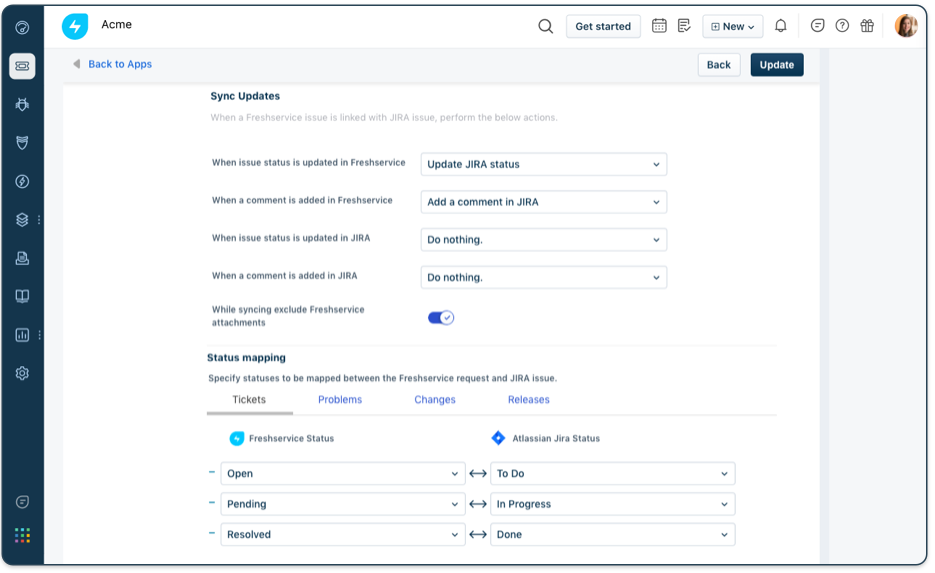Screen dimensions: 935x573
Task: Open the calendar icon in top bar
Action: (x=659, y=26)
